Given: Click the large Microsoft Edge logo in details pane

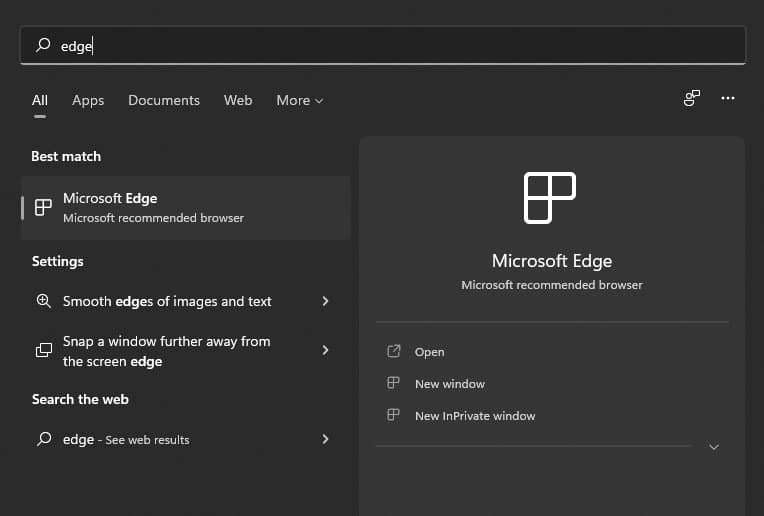Looking at the screenshot, I should click(550, 197).
